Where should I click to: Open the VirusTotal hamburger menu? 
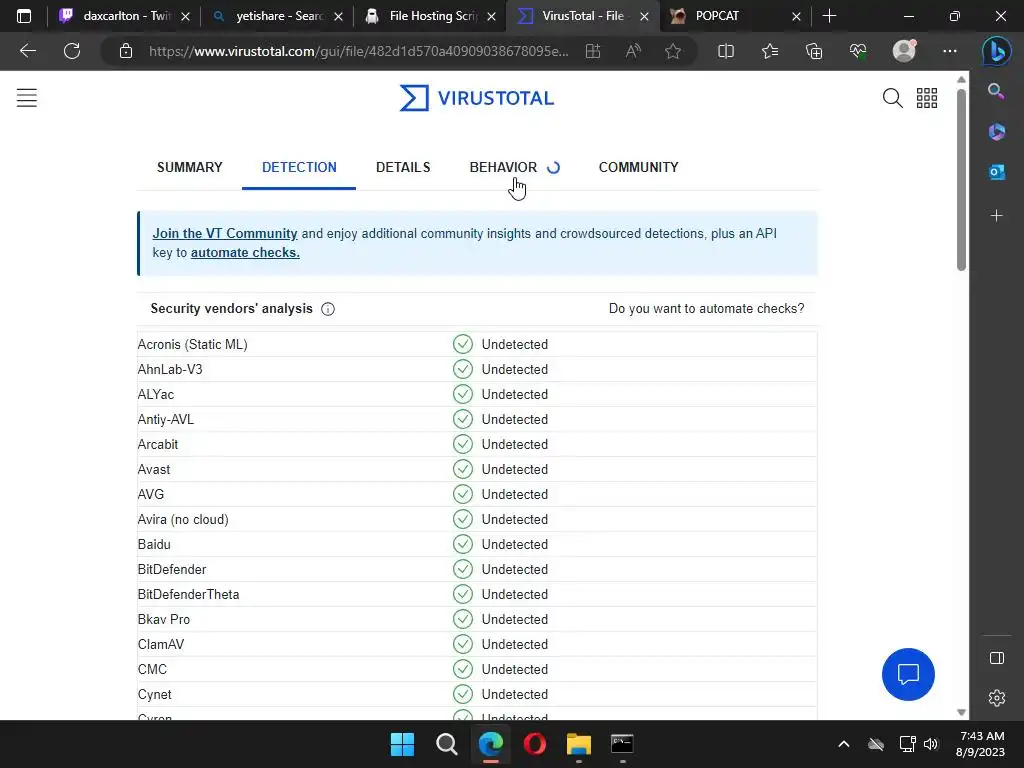pyautogui.click(x=27, y=98)
